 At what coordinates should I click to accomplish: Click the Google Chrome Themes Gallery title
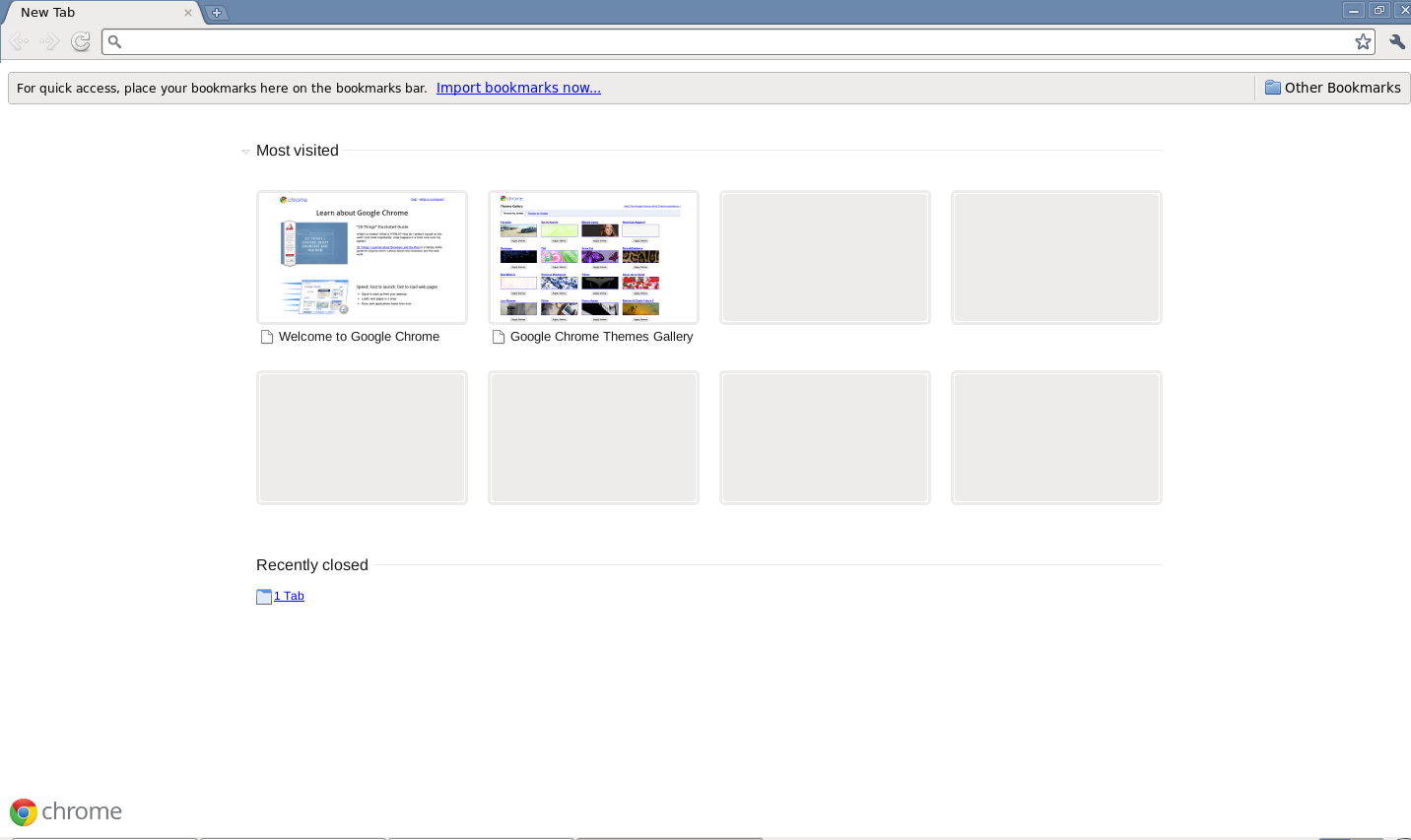(601, 337)
